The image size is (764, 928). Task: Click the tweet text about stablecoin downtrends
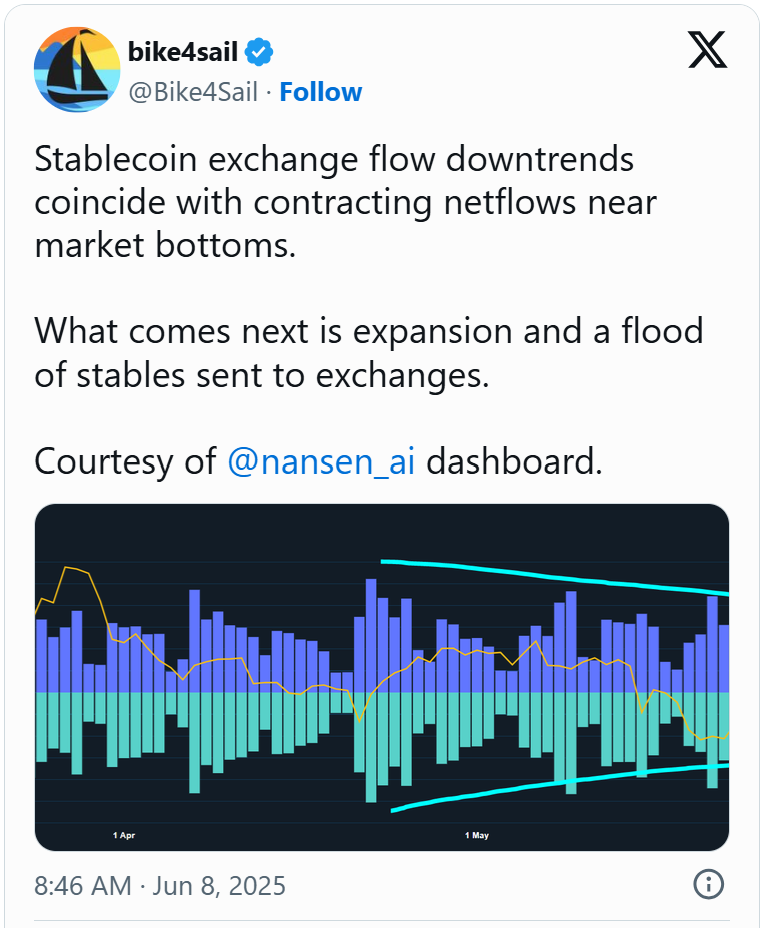point(346,202)
